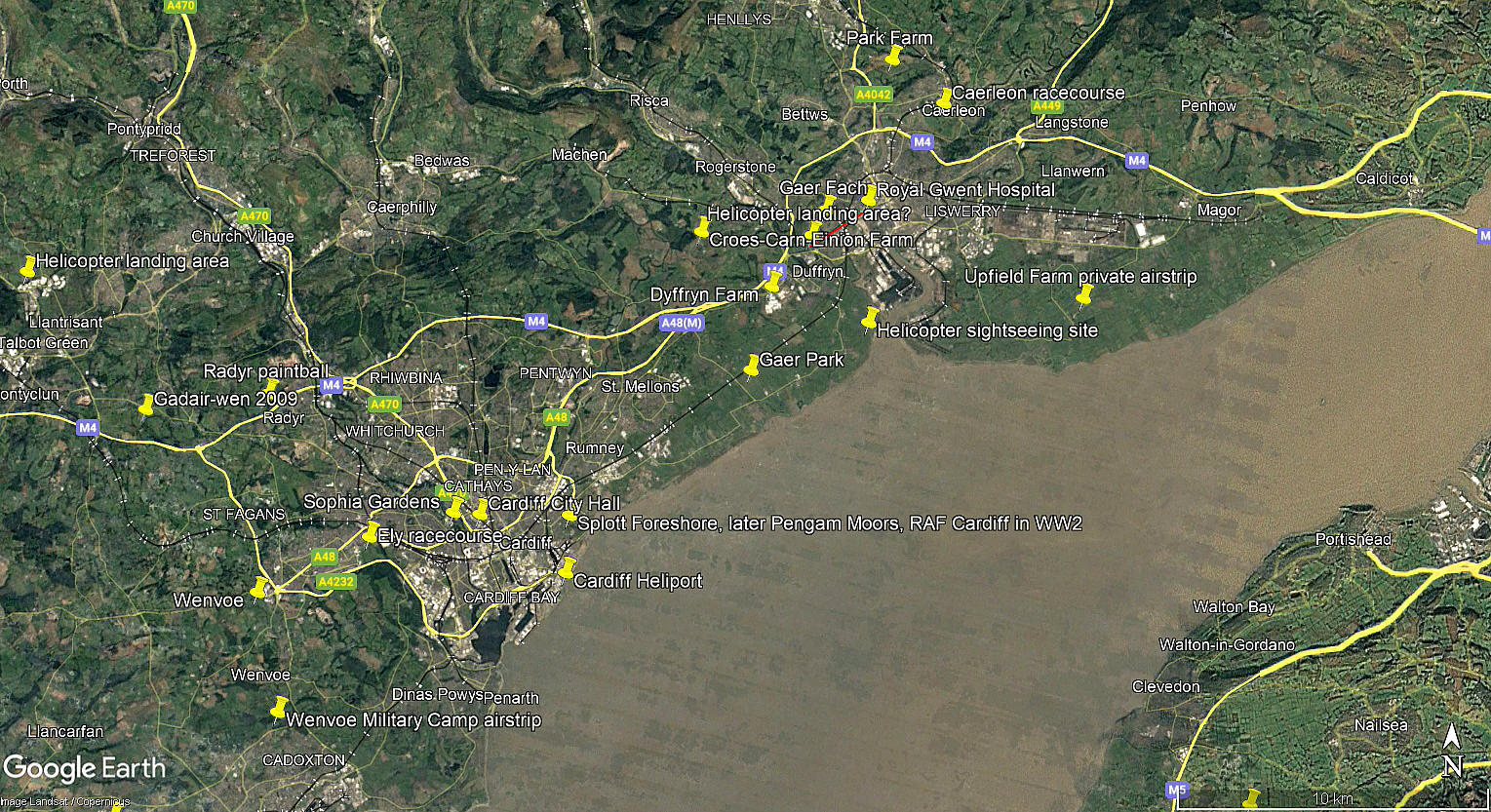Click the M5 motorway shield marker

(x=1177, y=790)
